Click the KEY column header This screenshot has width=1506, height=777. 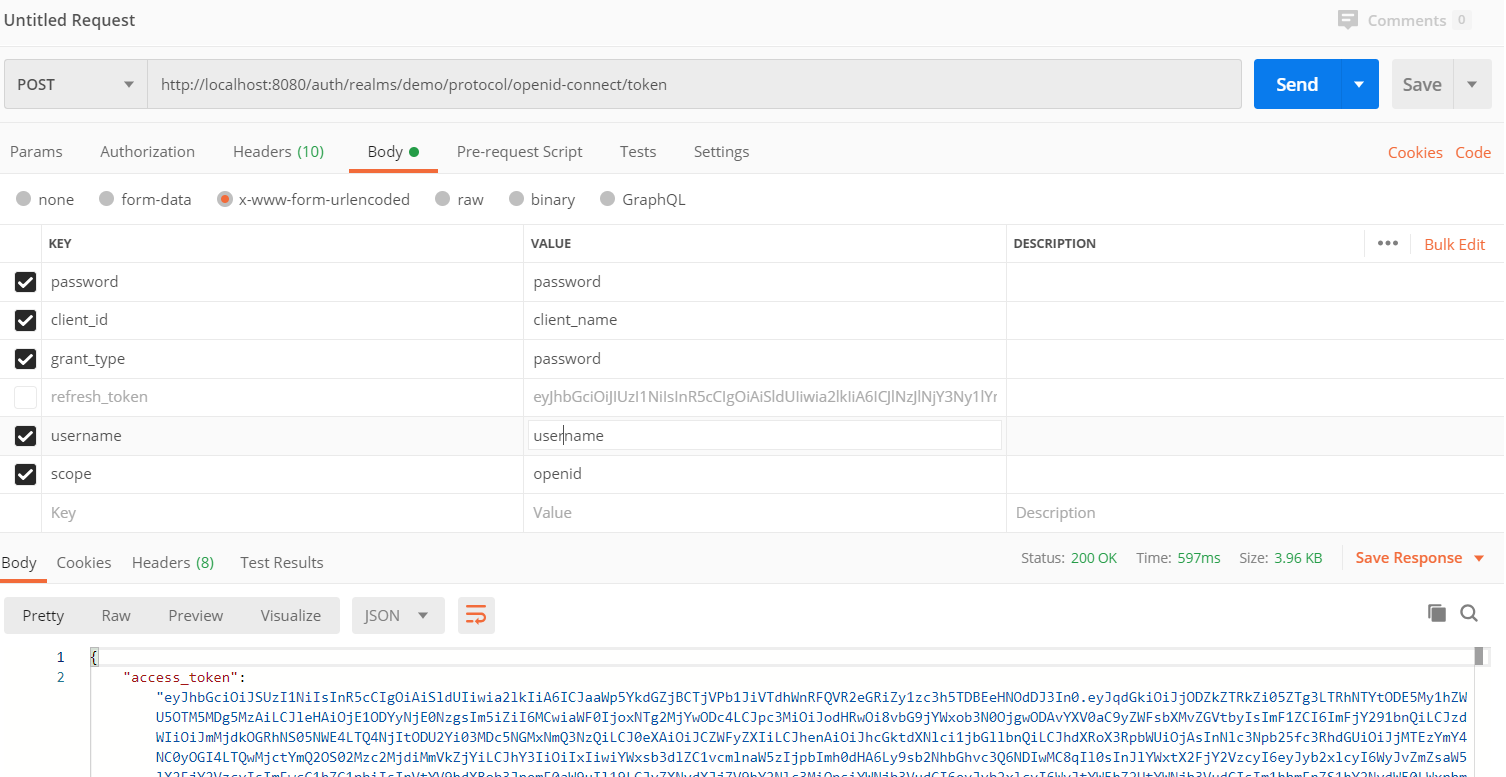(60, 244)
